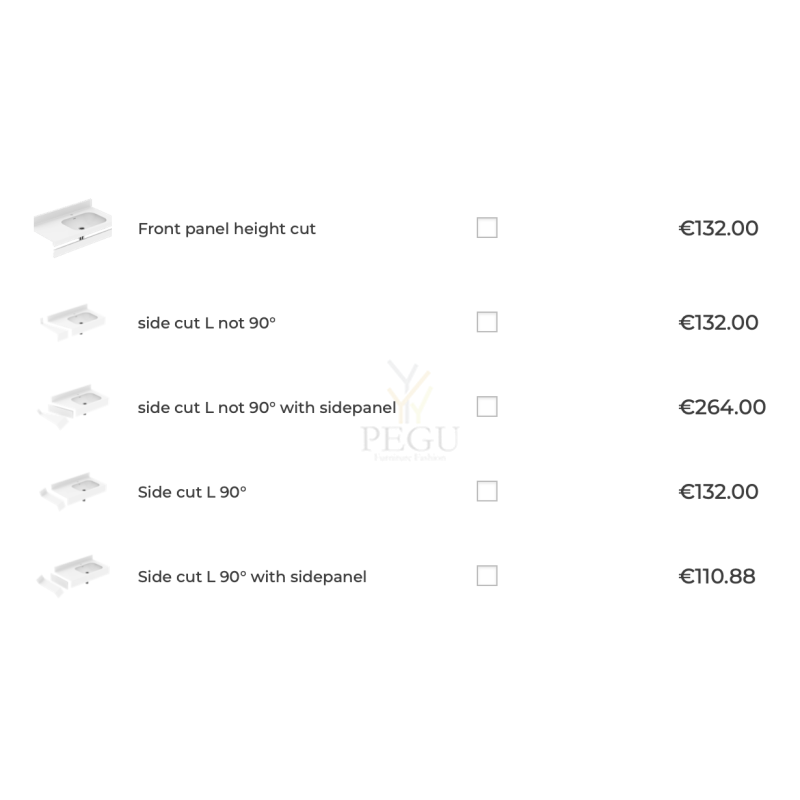Click Side cut L 90° with sidepanel text

[252, 577]
